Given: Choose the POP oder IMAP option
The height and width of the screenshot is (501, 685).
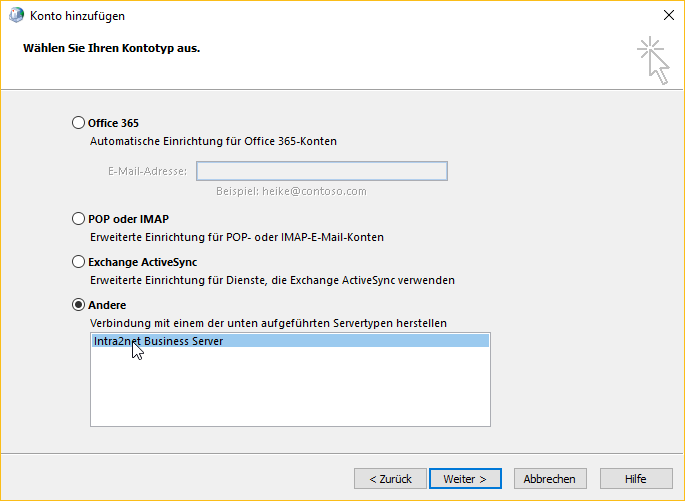Looking at the screenshot, I should [x=78, y=218].
